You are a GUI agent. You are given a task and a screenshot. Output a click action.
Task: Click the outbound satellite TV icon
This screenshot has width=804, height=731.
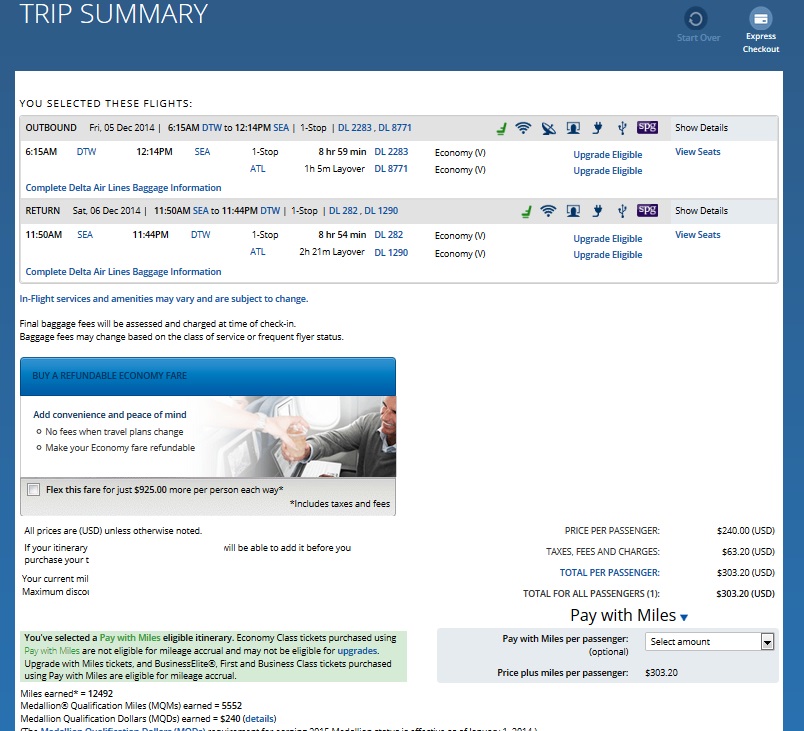coord(547,128)
